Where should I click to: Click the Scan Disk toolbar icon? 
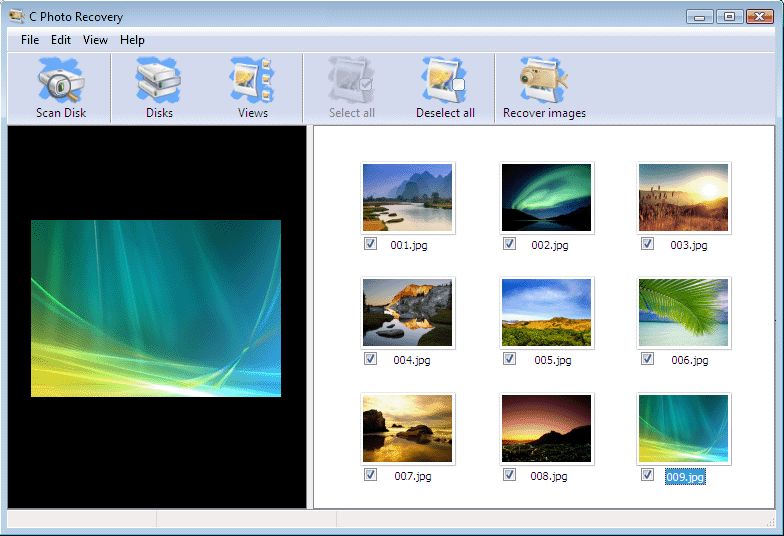[61, 80]
